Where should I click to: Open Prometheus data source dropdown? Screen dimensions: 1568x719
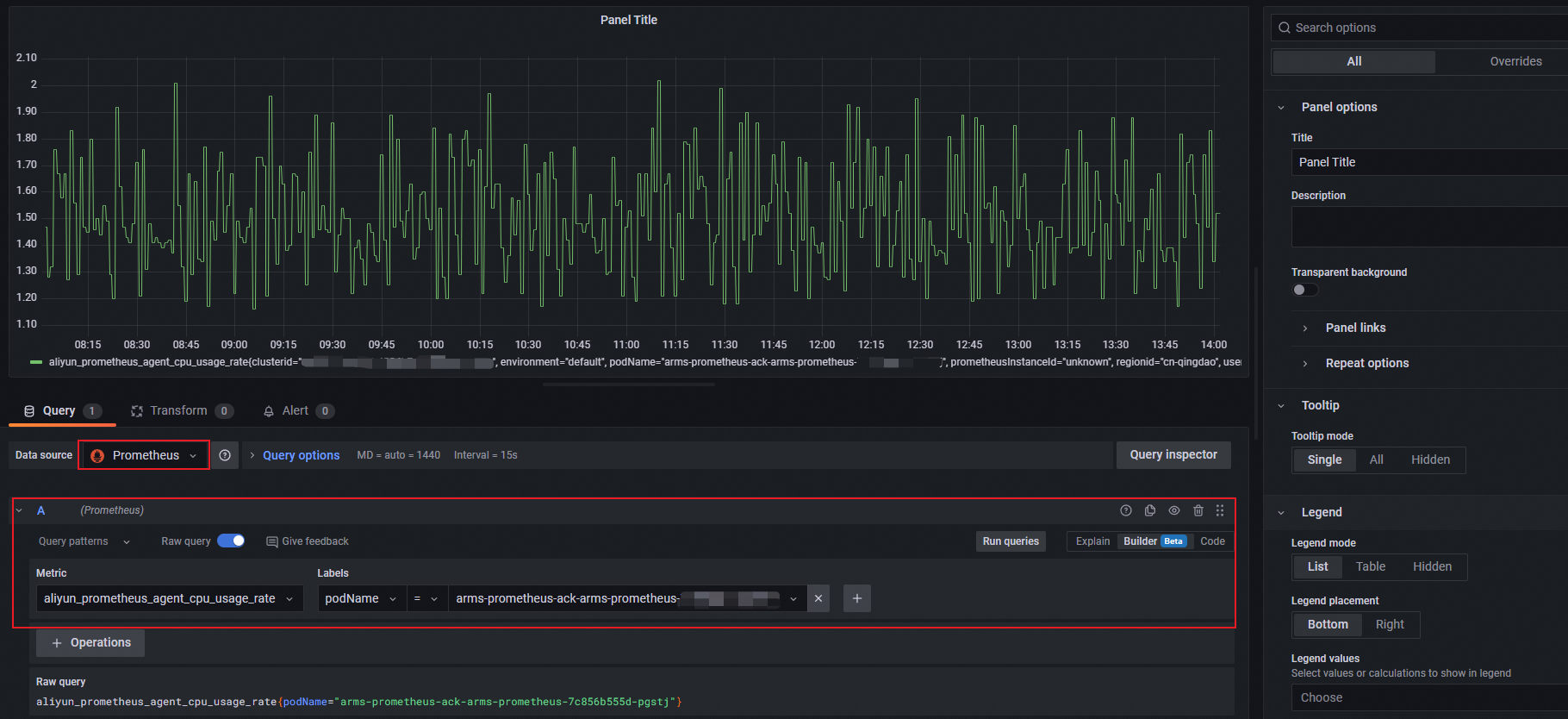tap(144, 455)
